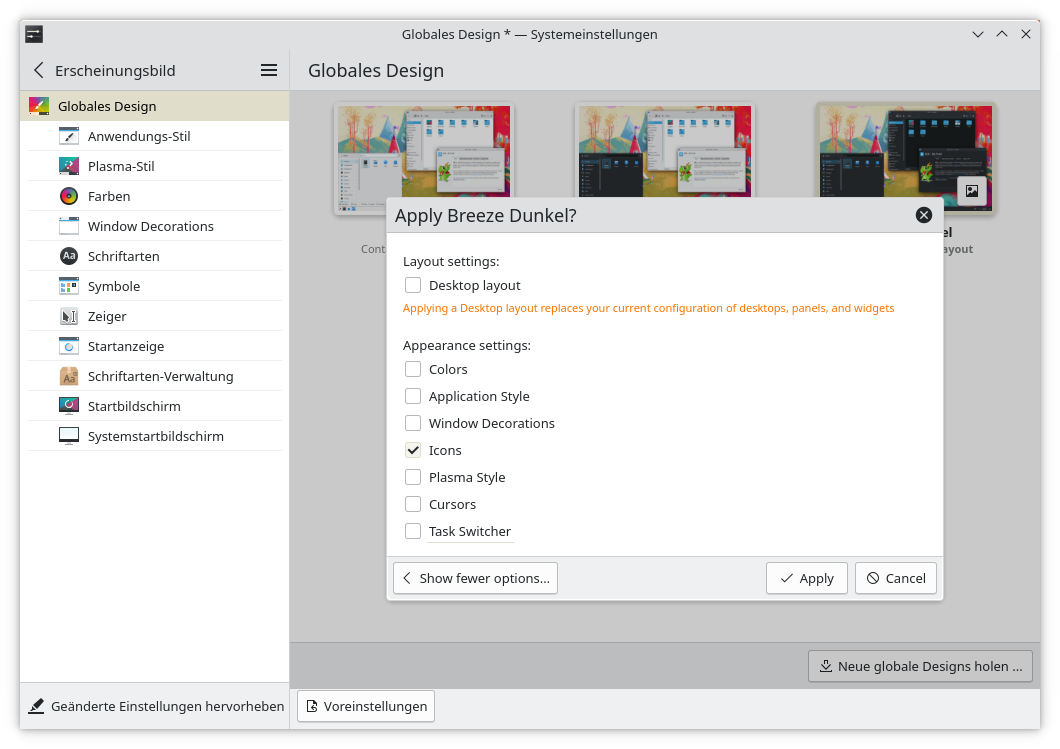Open Plasma-Stil settings
Screen dimensions: 1060x749
click(155, 166)
